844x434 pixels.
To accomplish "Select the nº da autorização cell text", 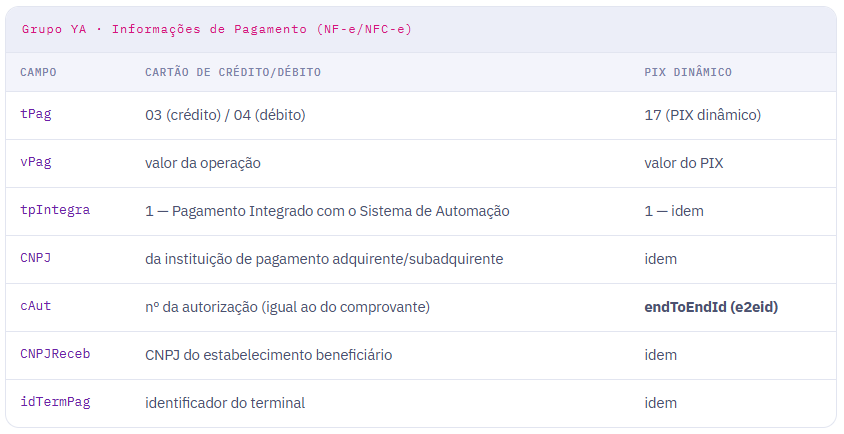I will tap(287, 307).
